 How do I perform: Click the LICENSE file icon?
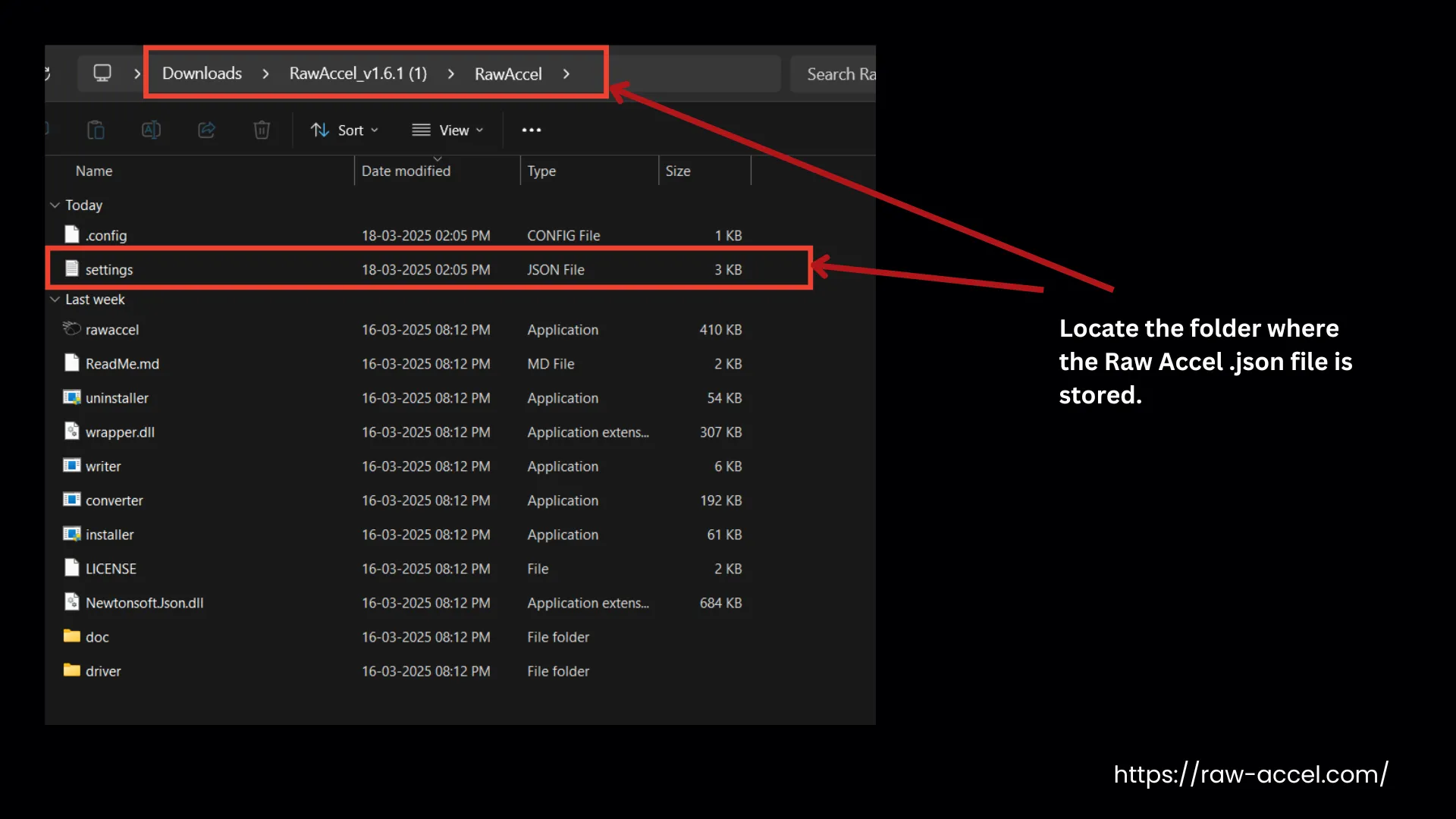tap(71, 568)
